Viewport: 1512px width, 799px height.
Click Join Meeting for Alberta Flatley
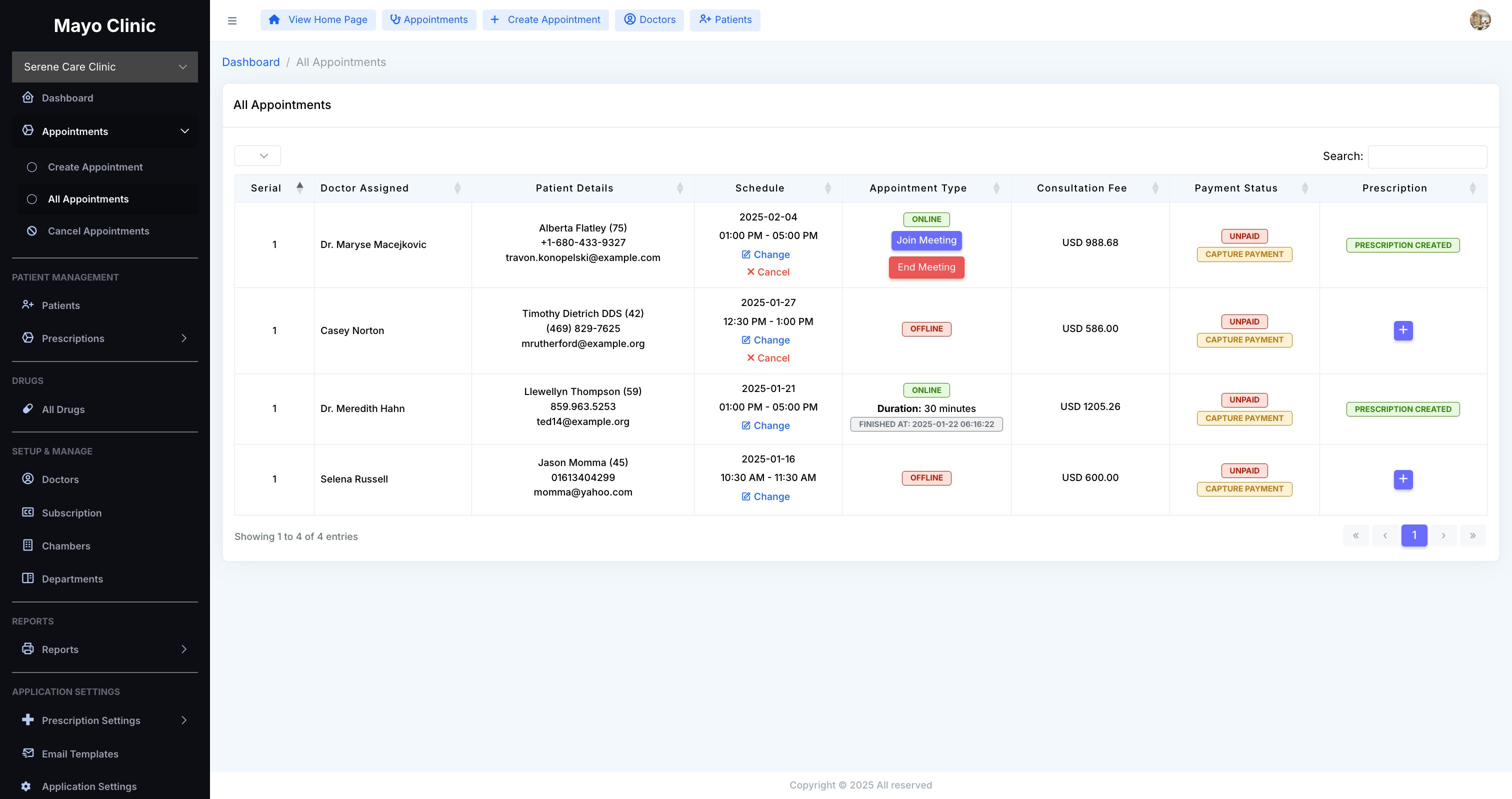coord(925,240)
